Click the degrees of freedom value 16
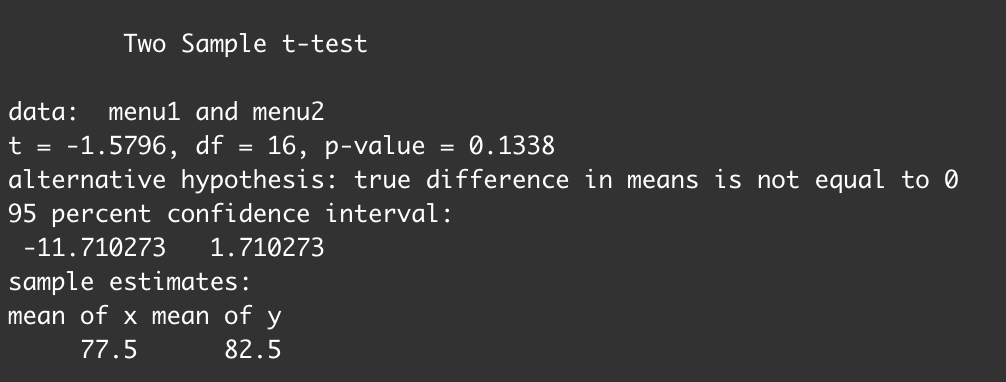Viewport: 1006px width, 382px height. 281,146
